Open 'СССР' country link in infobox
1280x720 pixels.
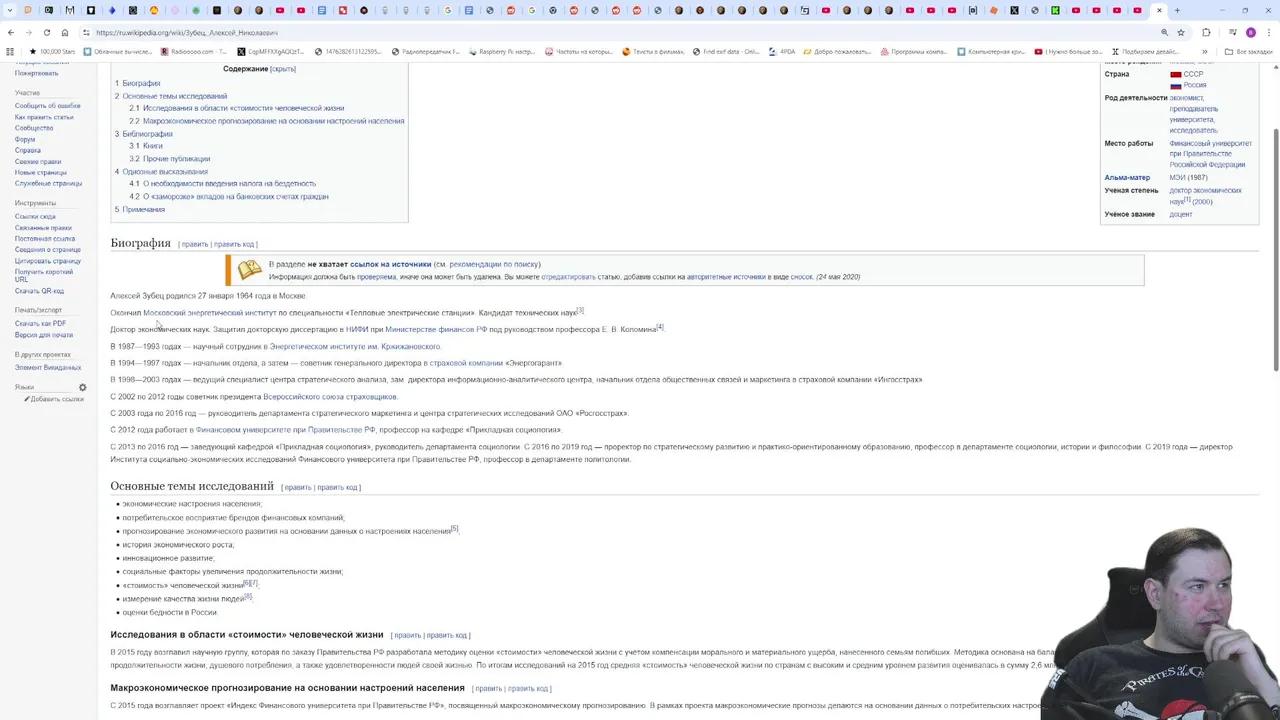pos(1193,74)
